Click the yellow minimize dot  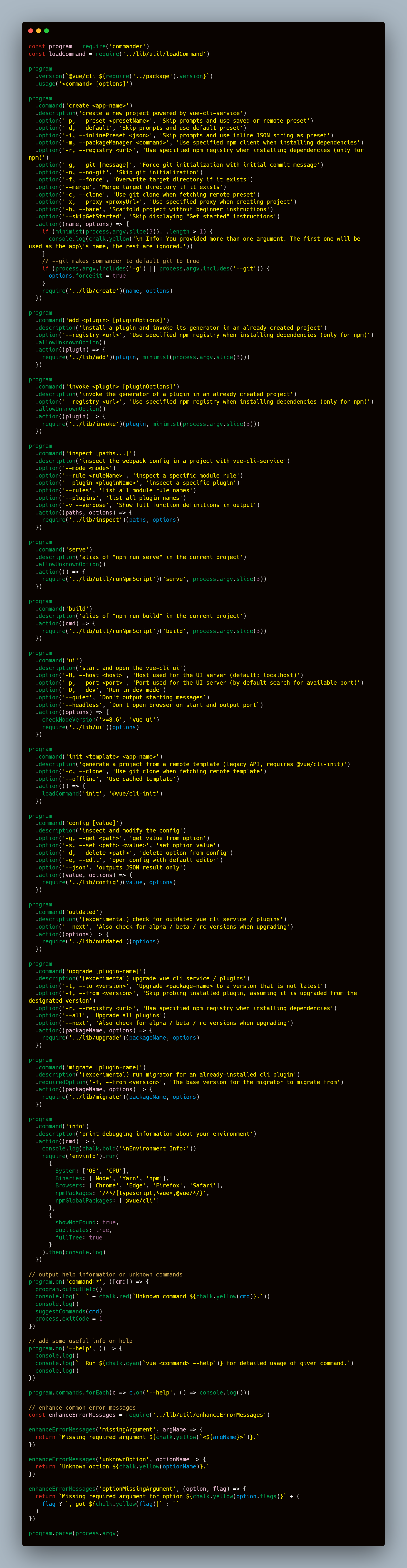tap(38, 30)
